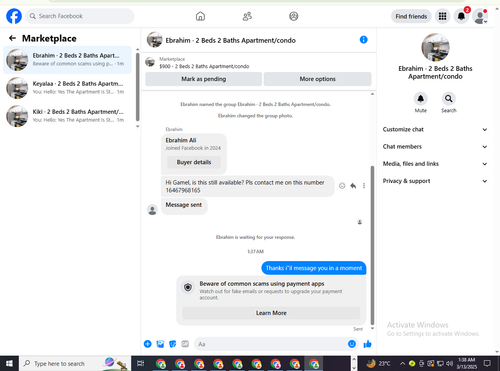Open more options dots next to Ebrahim's message
This screenshot has height=371, width=500.
[x=364, y=186]
